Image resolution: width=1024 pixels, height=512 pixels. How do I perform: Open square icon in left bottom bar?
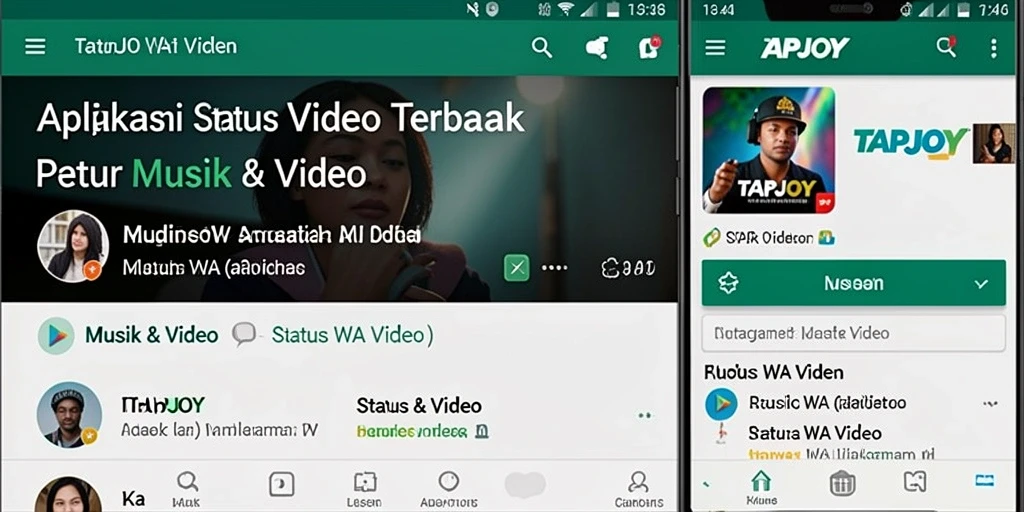point(281,485)
